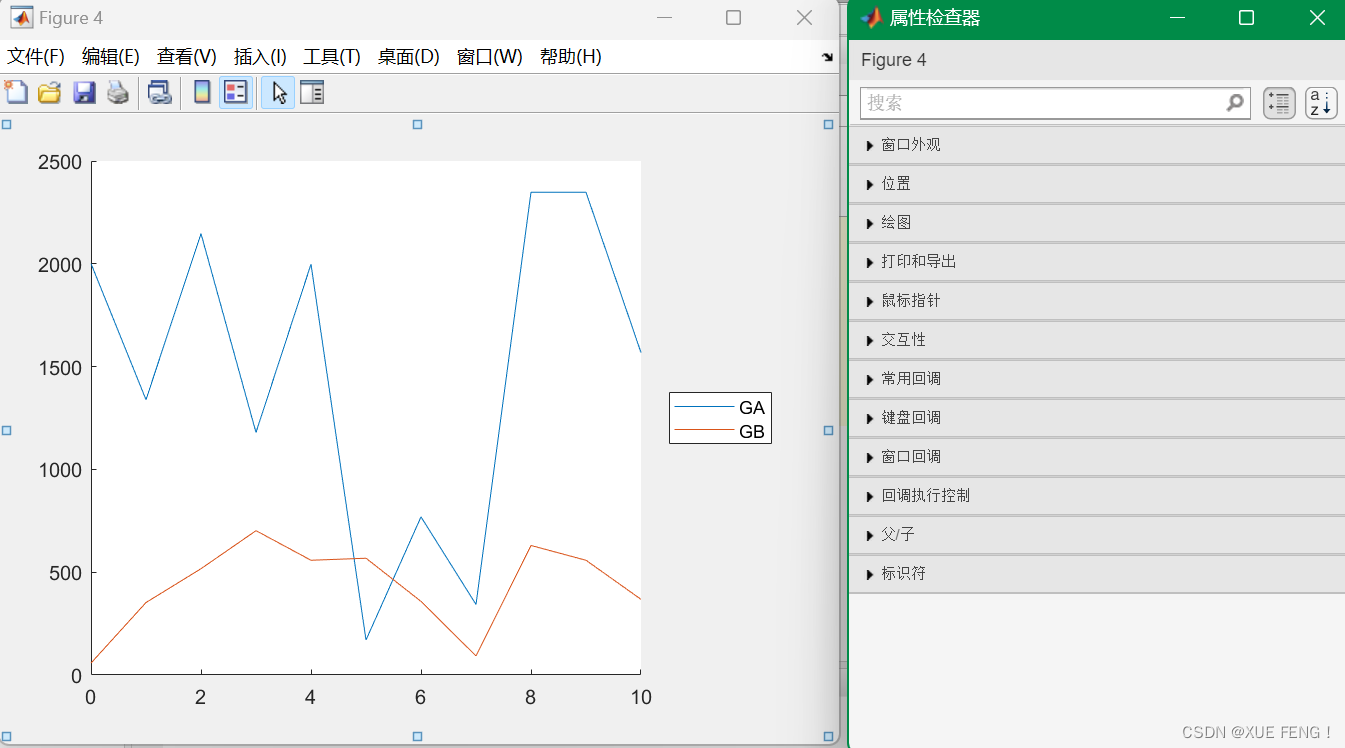Click MATLAB logo in Figure 4 title bar
This screenshot has height=748, width=1345.
(21, 18)
